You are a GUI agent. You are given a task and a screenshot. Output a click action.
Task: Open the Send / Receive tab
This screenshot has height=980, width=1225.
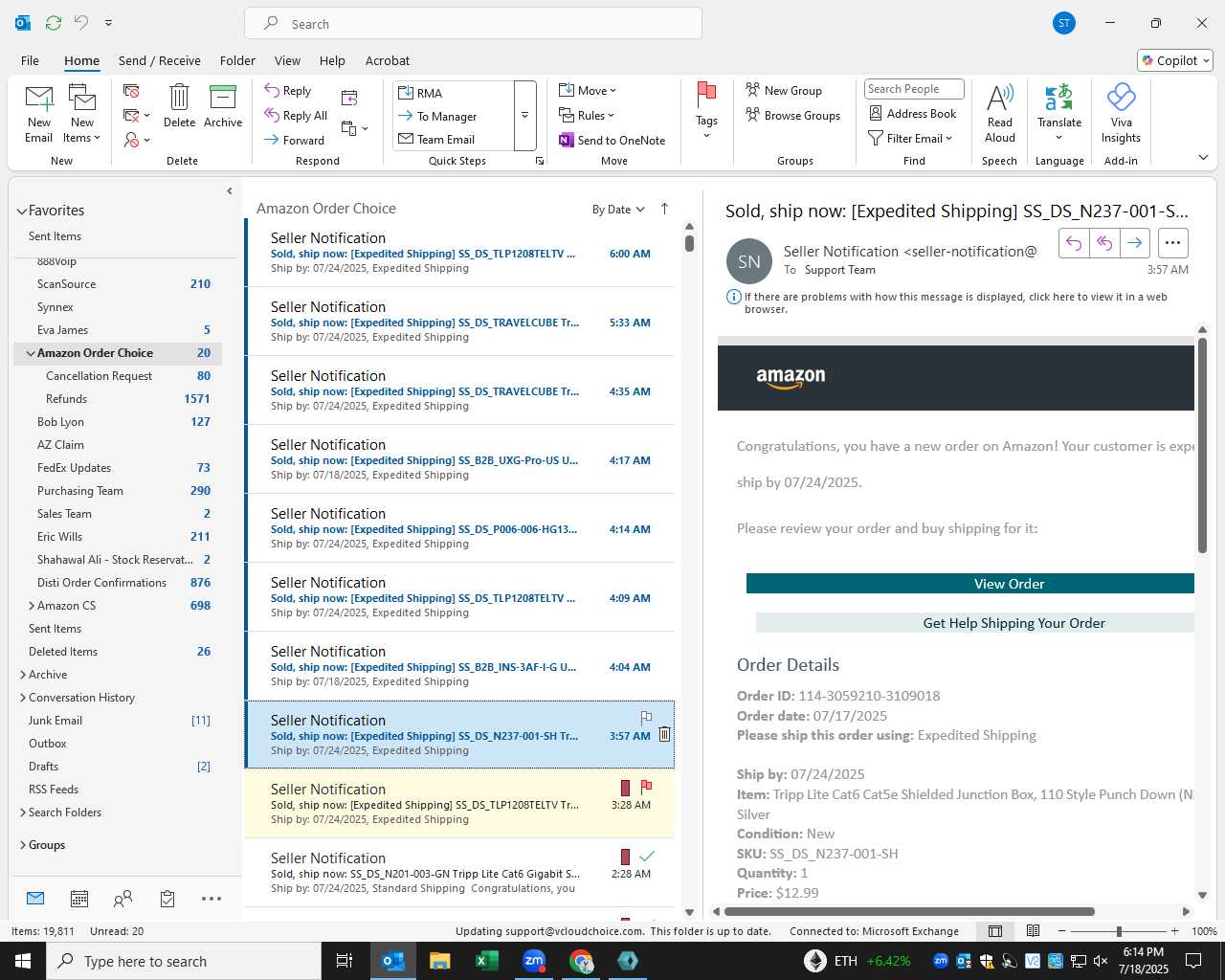pos(160,60)
